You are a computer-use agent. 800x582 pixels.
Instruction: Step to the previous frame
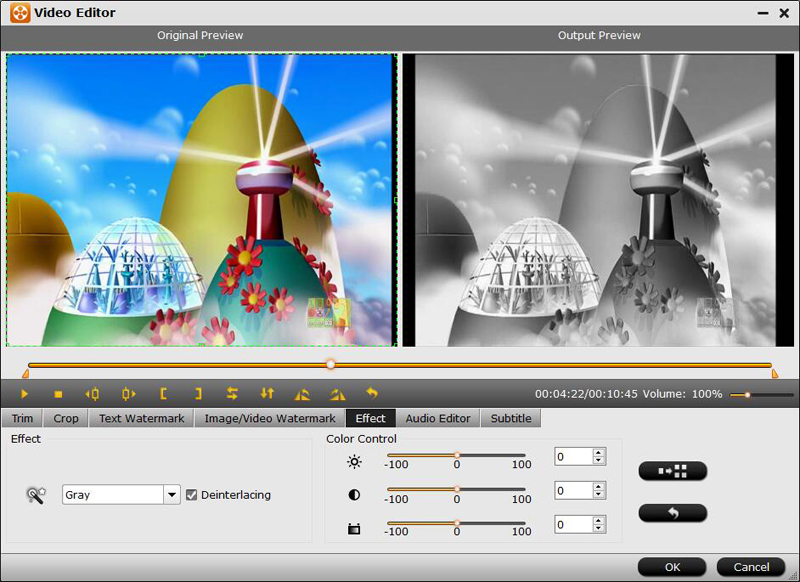pos(93,394)
